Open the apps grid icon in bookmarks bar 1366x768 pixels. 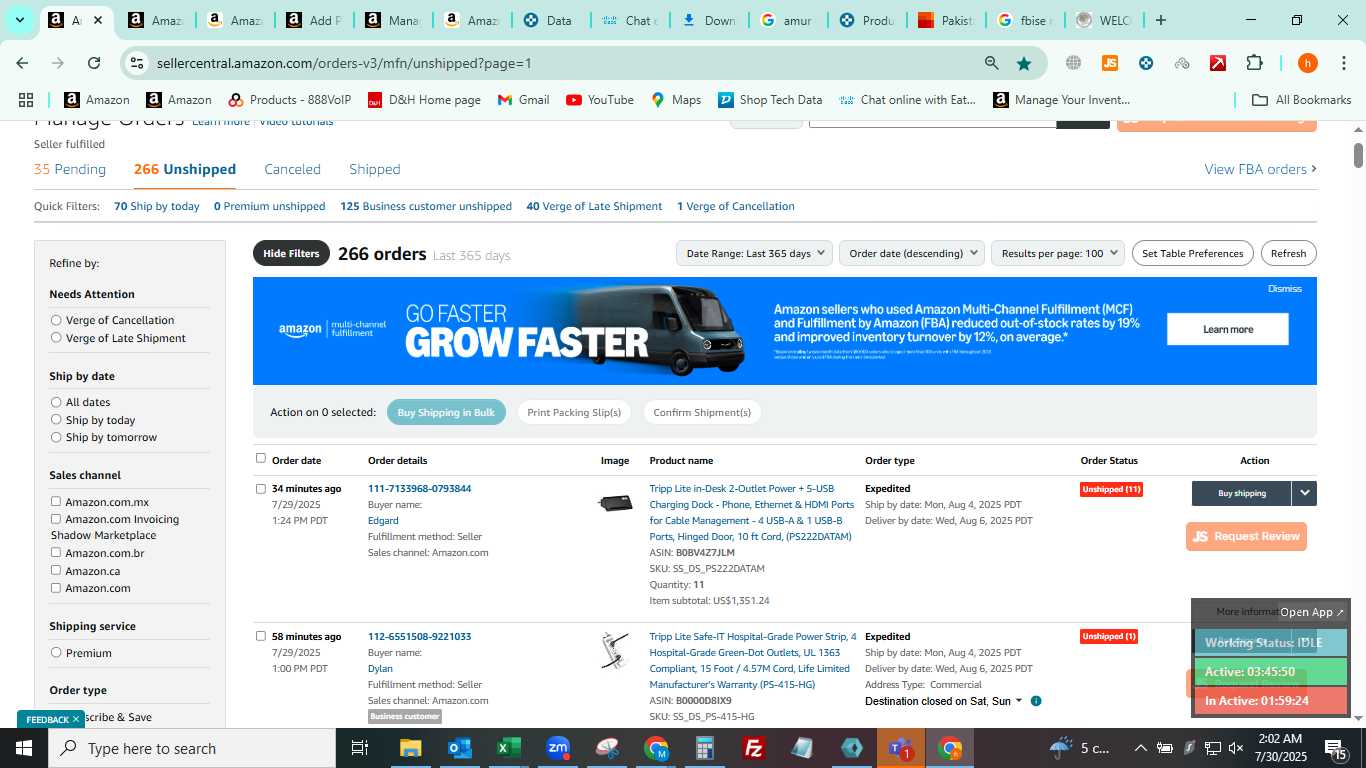26,100
